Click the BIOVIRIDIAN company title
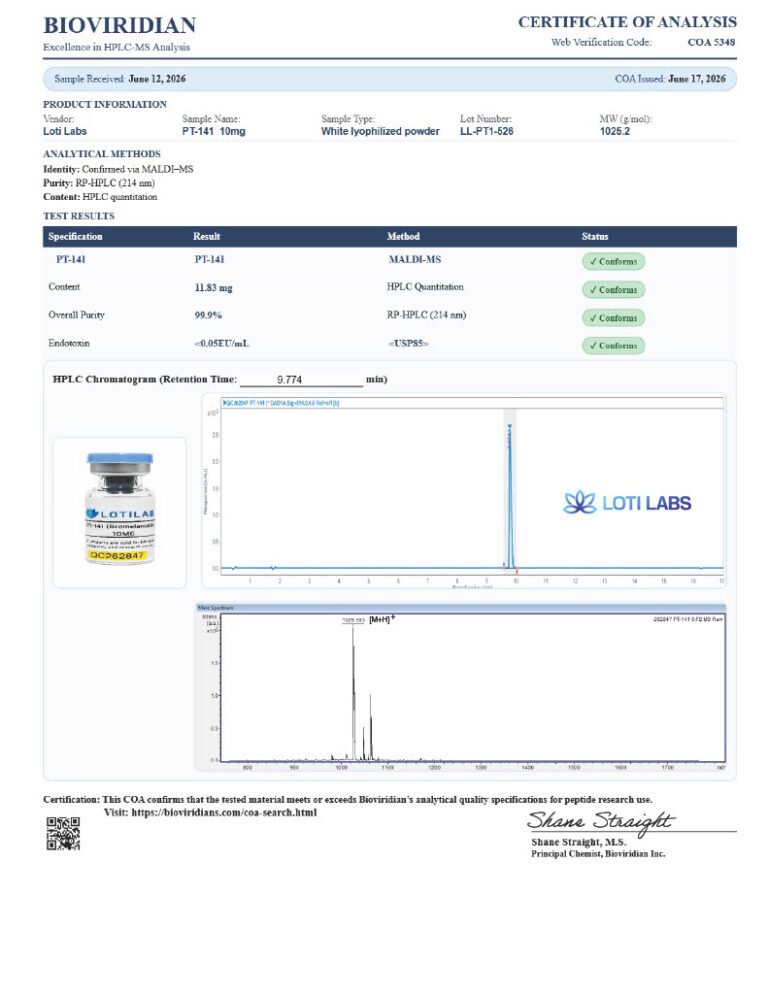768x994 pixels. click(x=119, y=25)
